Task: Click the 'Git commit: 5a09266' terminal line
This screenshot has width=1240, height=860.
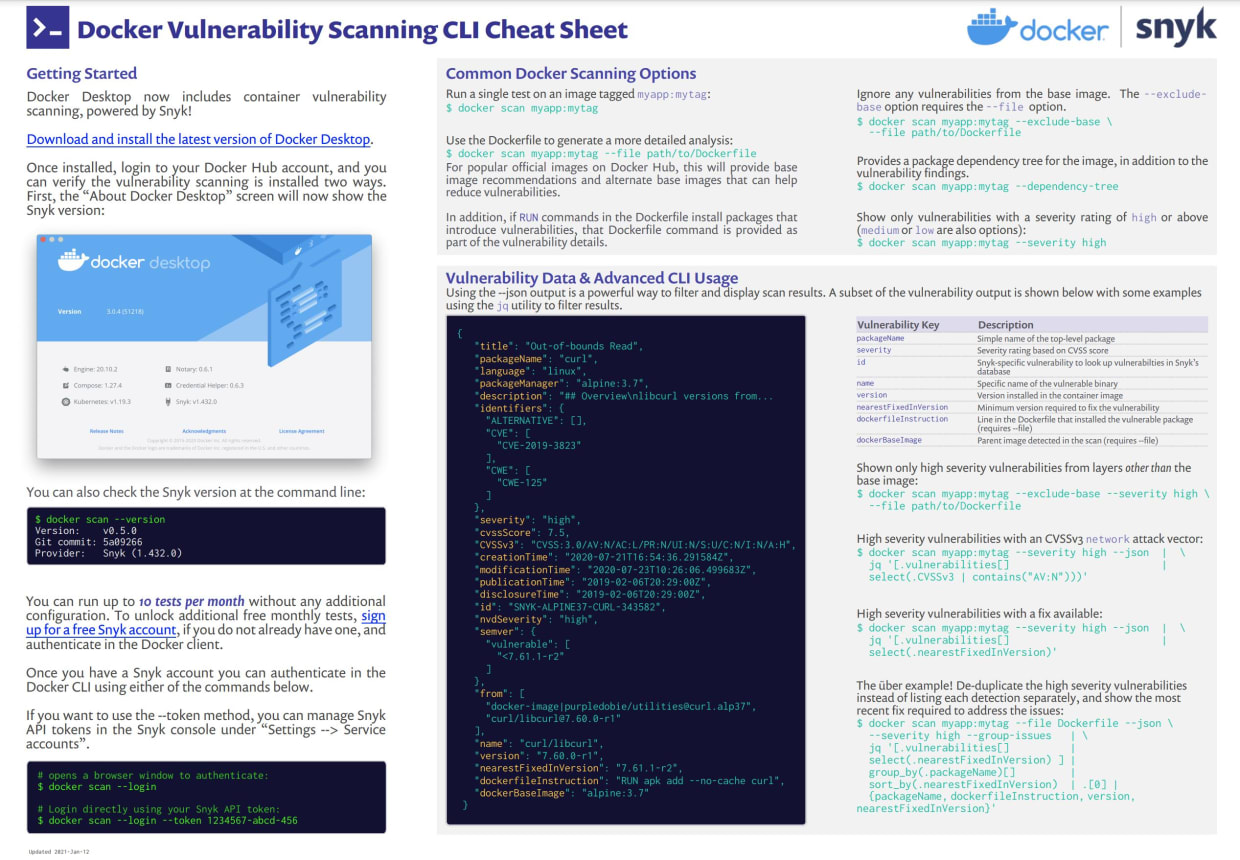Action: [91, 541]
